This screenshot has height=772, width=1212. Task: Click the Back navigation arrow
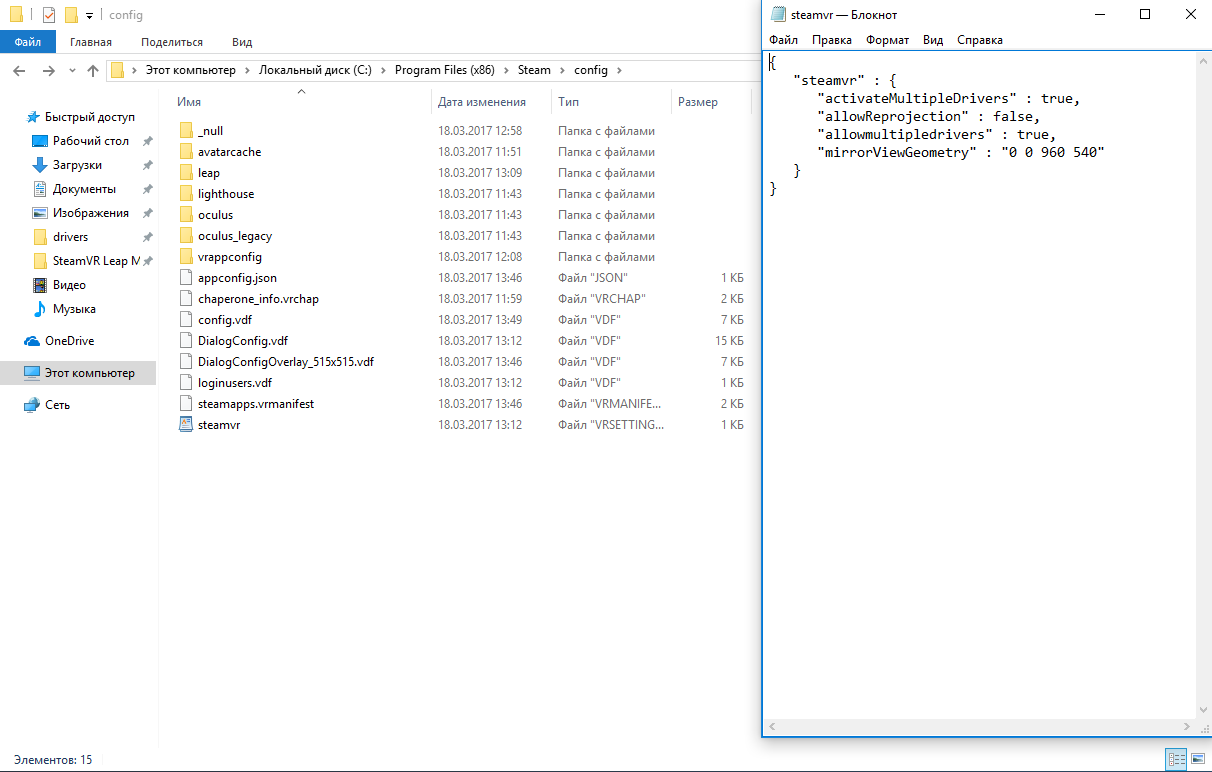[x=19, y=71]
